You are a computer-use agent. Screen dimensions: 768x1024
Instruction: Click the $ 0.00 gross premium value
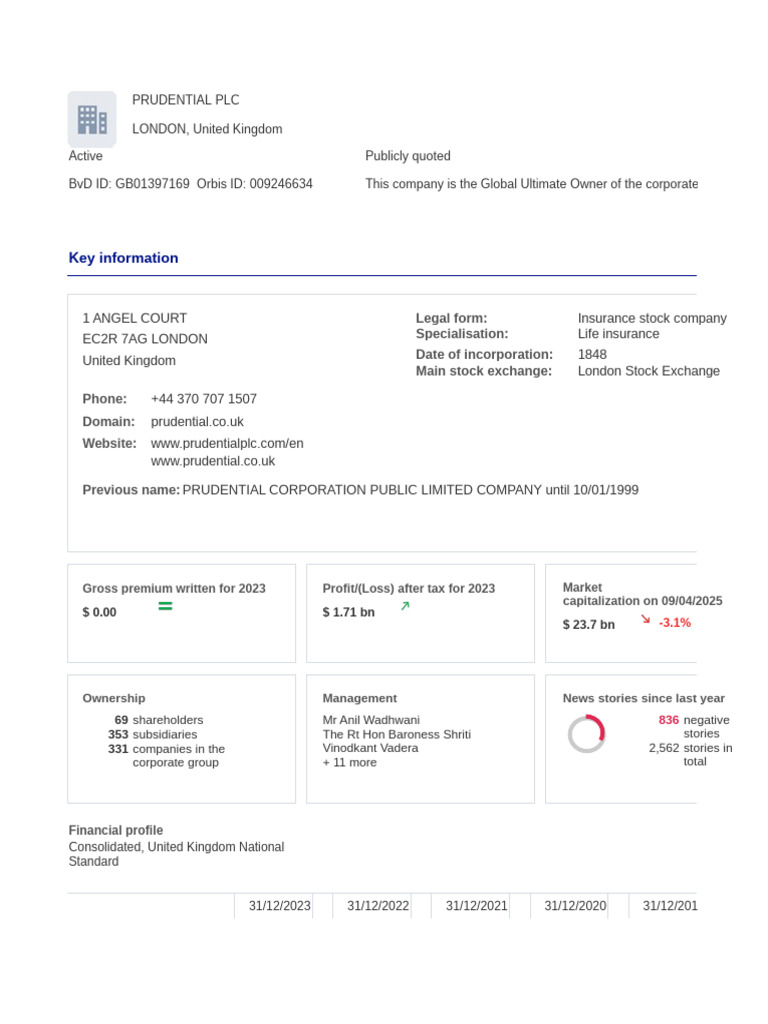(x=99, y=613)
